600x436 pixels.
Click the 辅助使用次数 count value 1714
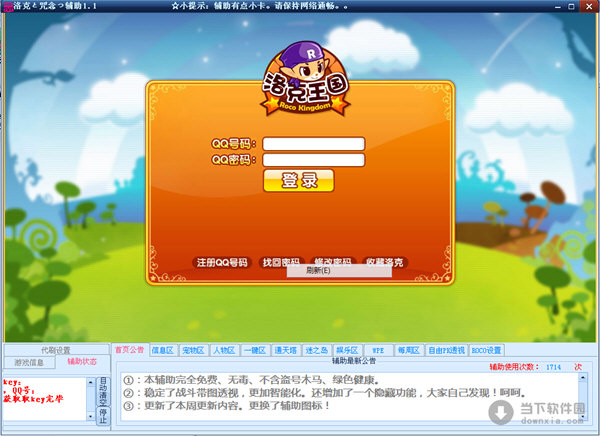coord(553,367)
